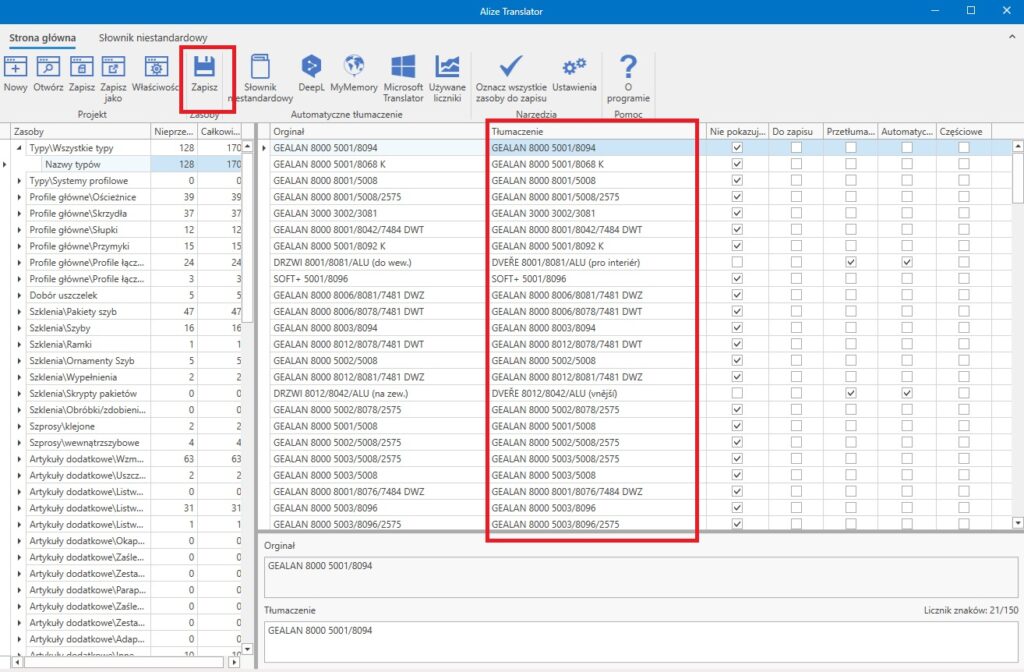Expand Szklenia\Pakiety szyb node
This screenshot has width=1024, height=672.
(19, 312)
